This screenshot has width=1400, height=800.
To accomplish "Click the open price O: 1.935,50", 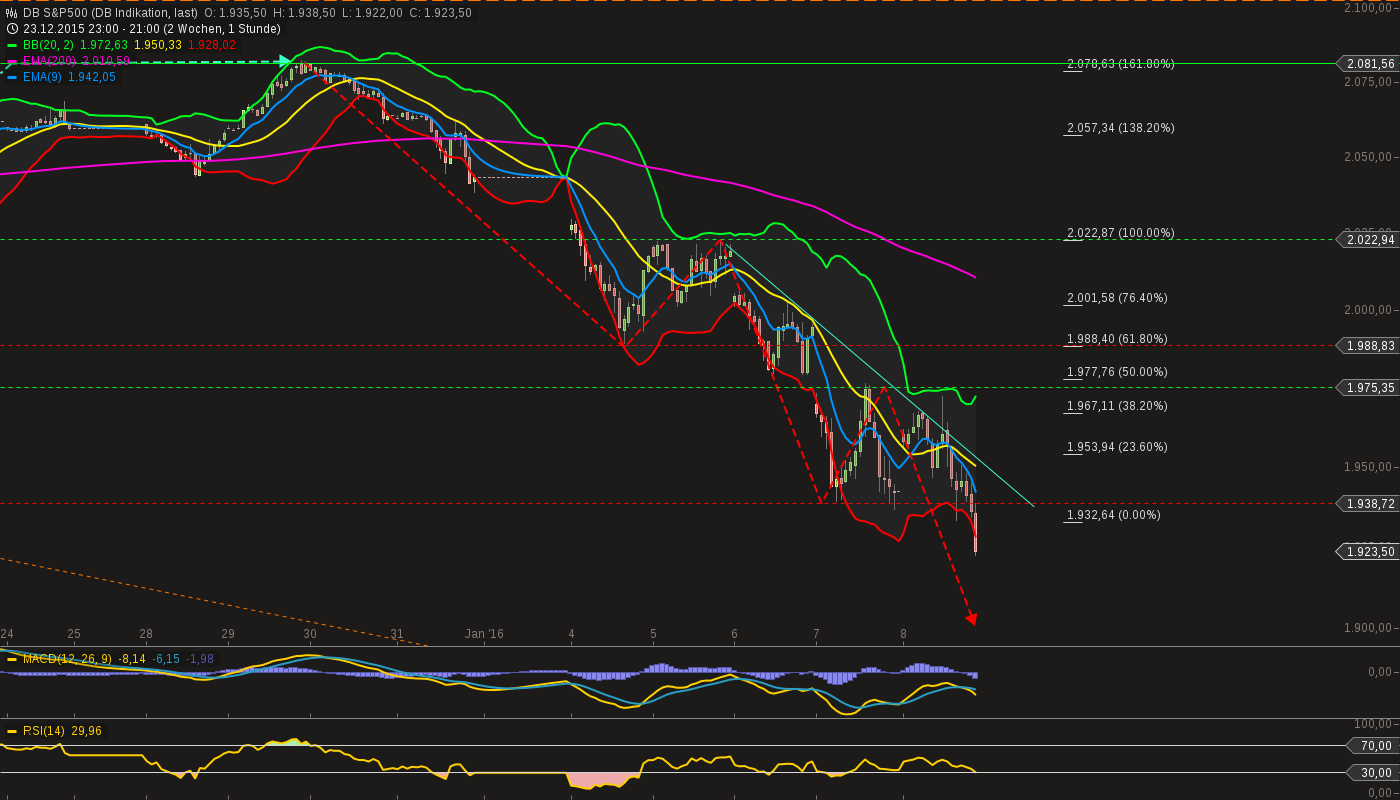I will [x=235, y=12].
